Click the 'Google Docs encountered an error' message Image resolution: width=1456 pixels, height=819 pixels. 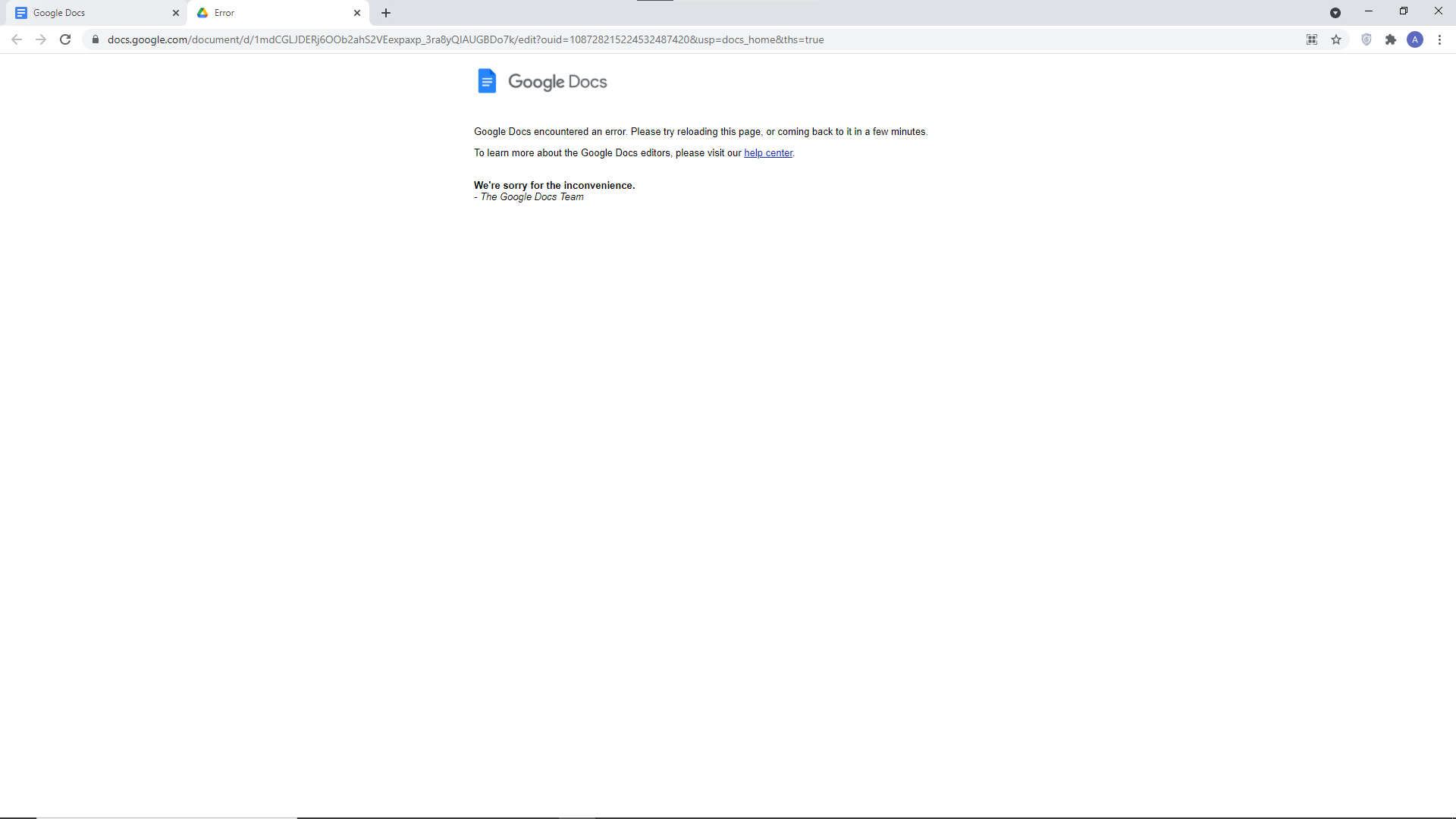tap(701, 132)
